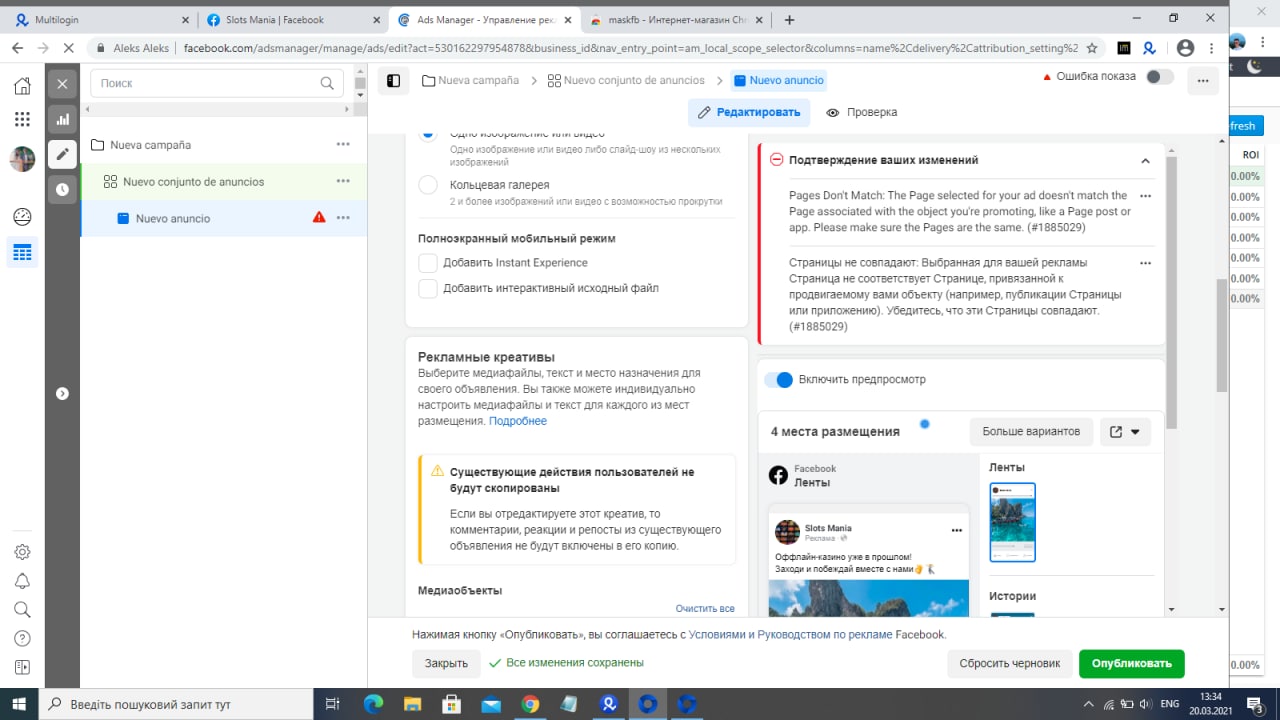The width and height of the screenshot is (1280, 720).
Task: Open the help question mark icon
Action: pyautogui.click(x=22, y=638)
